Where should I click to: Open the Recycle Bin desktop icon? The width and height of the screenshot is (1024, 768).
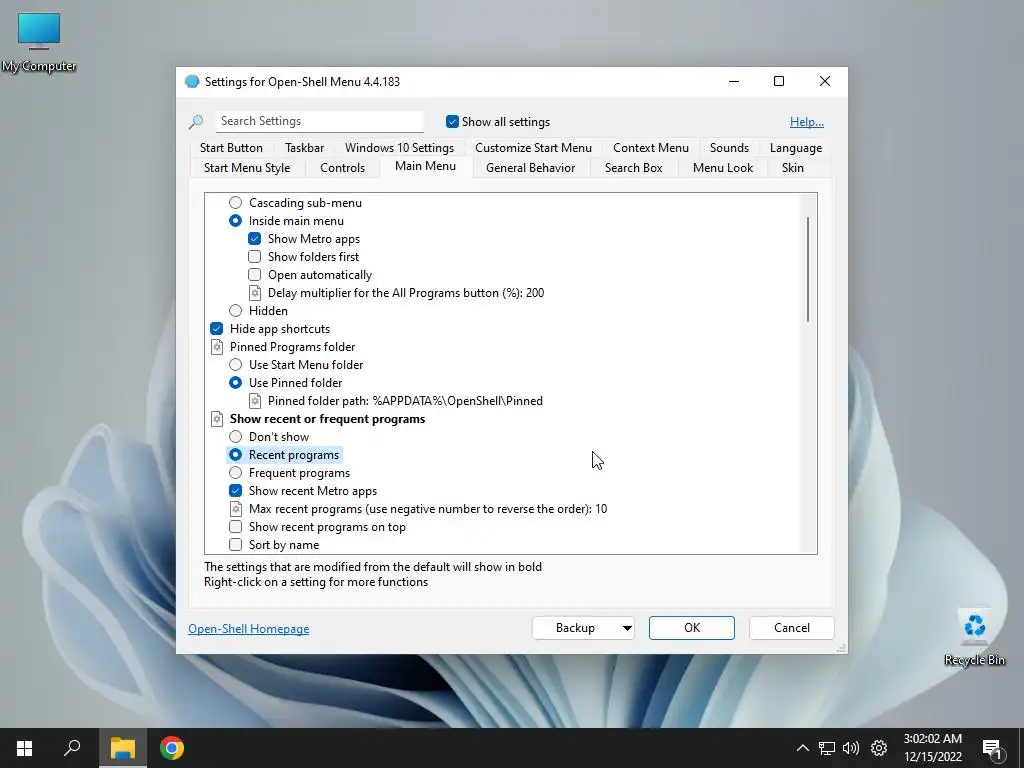974,637
